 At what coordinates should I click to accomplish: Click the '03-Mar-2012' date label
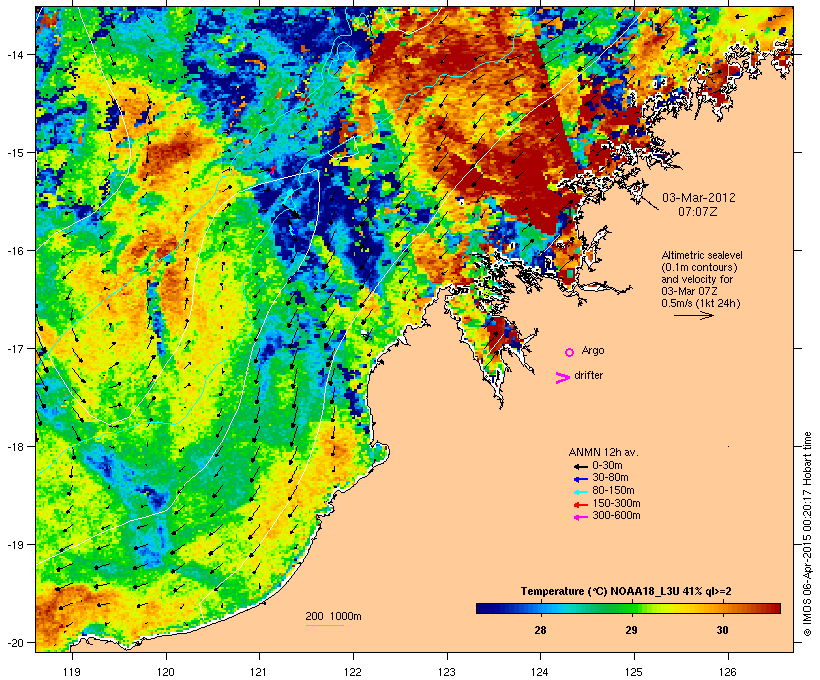(699, 198)
